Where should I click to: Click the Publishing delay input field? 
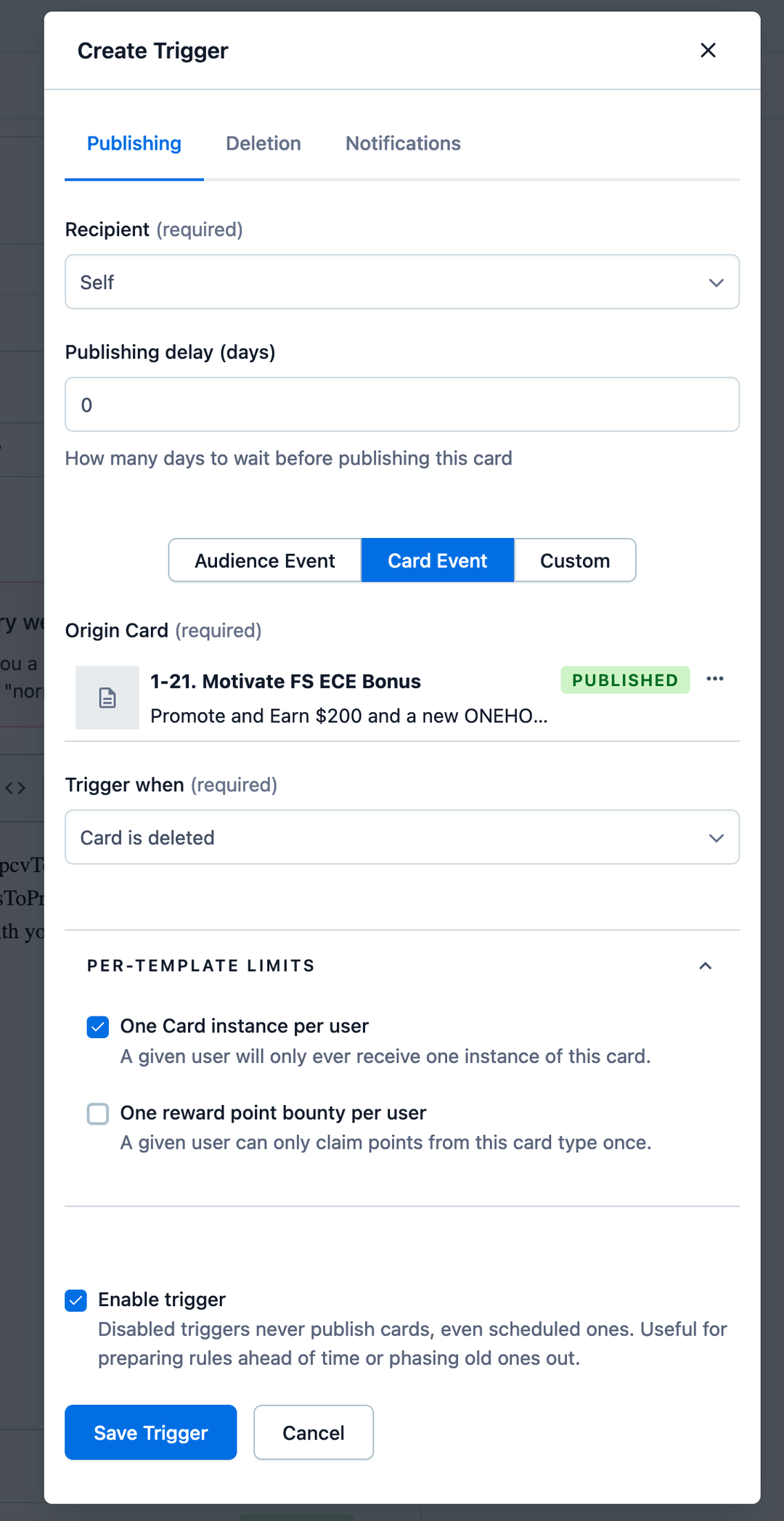click(402, 404)
